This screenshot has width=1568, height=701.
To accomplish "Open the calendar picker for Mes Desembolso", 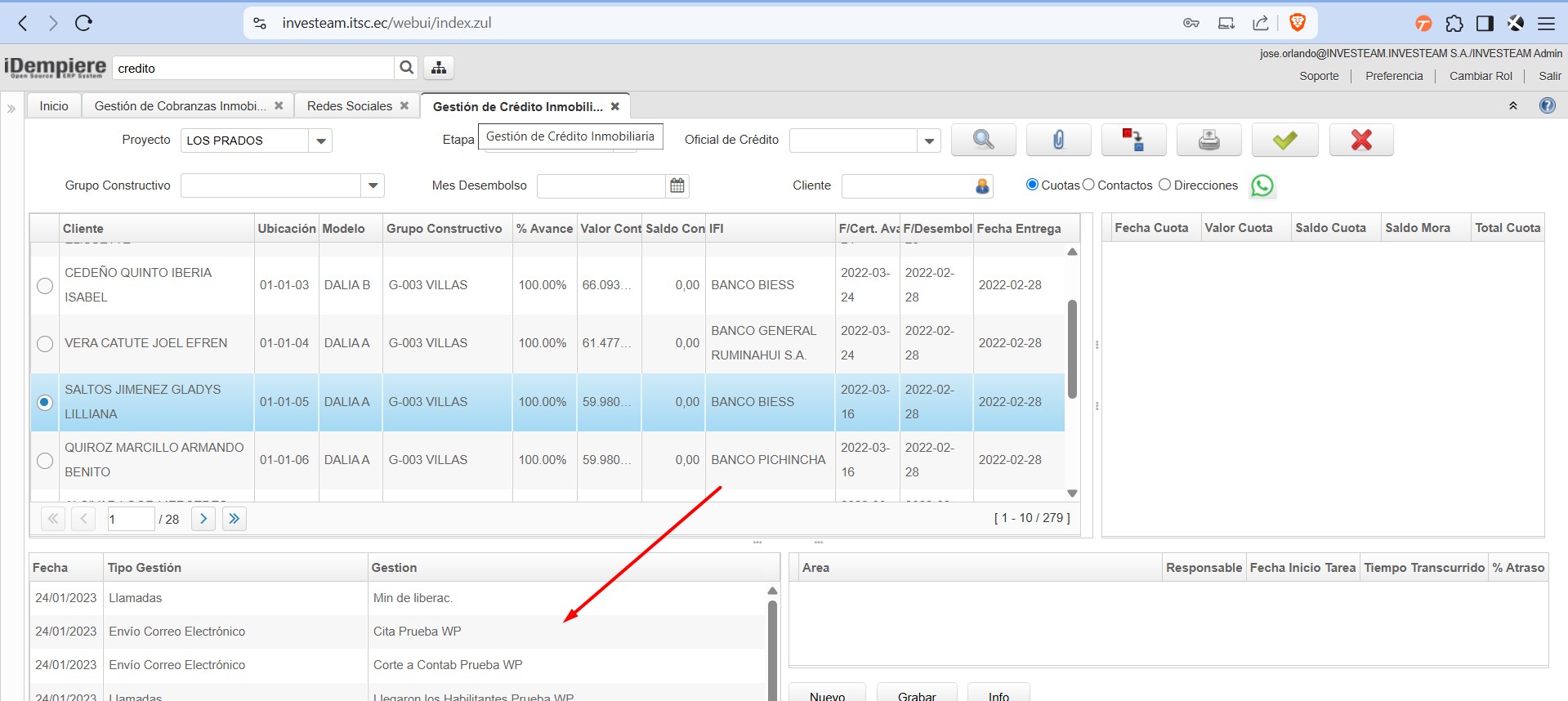I will click(677, 185).
